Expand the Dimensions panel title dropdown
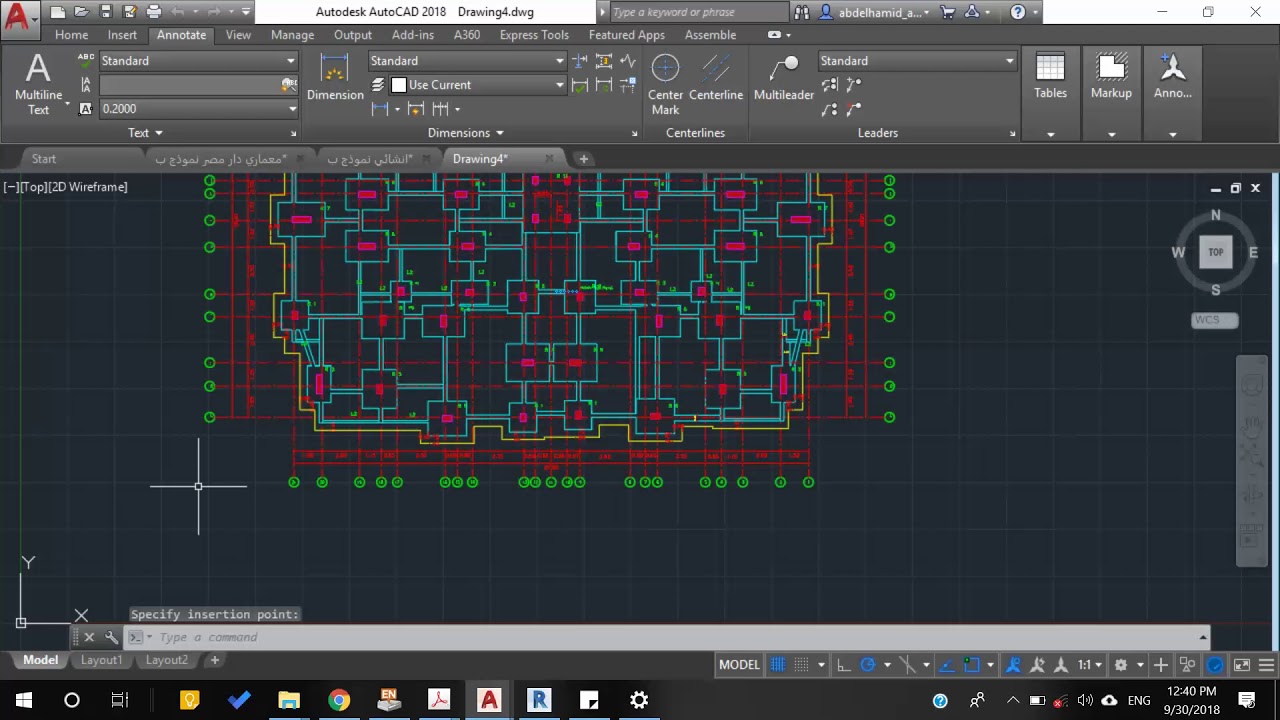This screenshot has height=720, width=1280. click(x=466, y=133)
